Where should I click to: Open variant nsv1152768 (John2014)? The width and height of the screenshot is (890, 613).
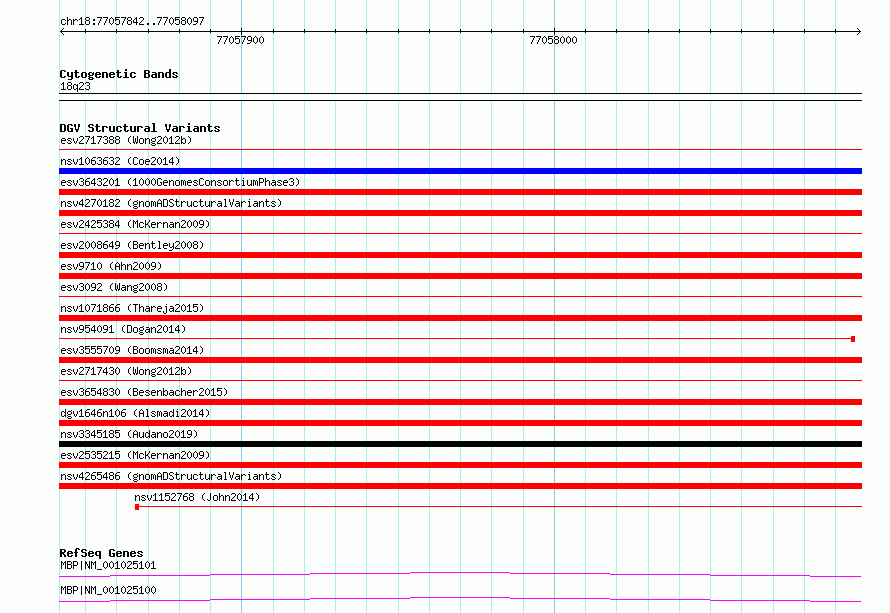tap(197, 497)
